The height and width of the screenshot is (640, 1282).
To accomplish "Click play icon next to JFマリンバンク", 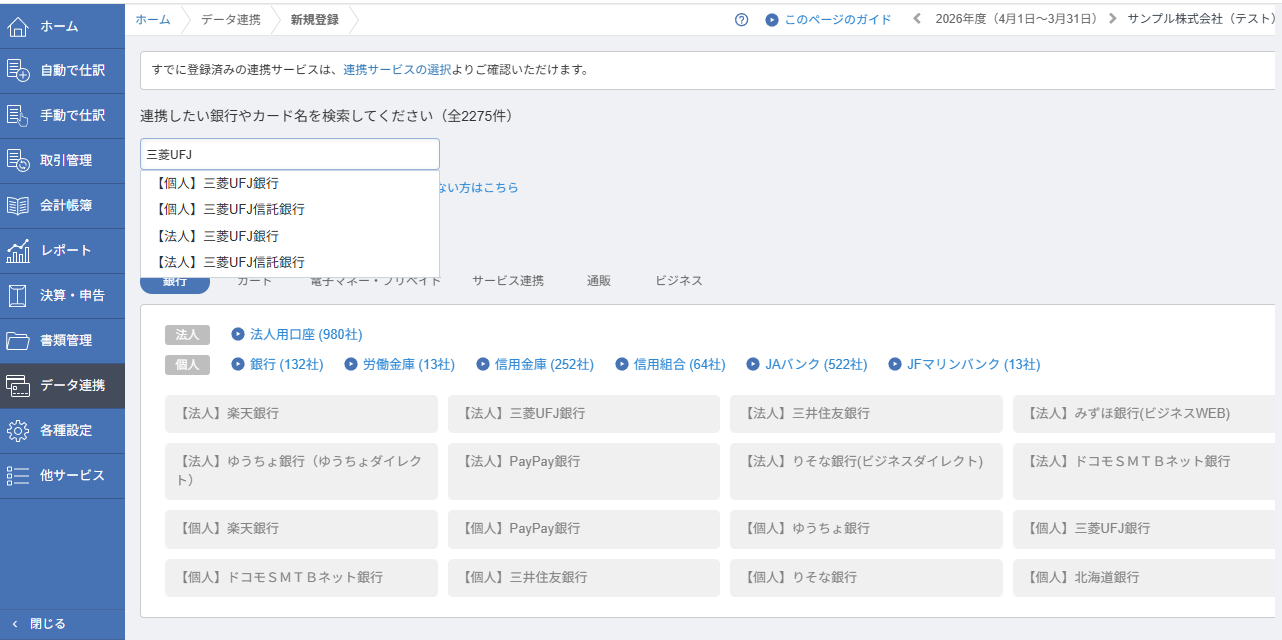I will [x=895, y=365].
